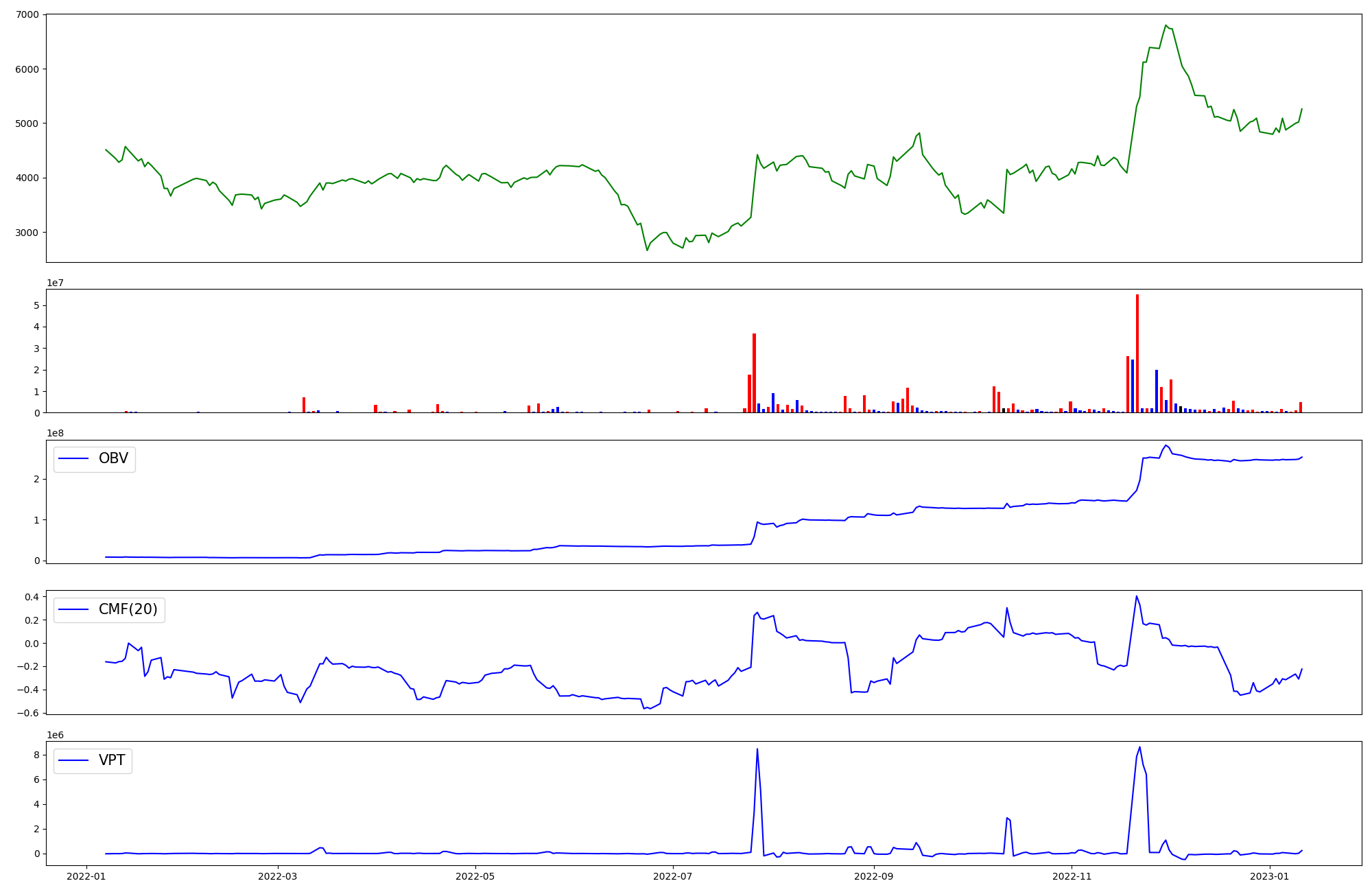Click the CMF peak near 0.4
Viewport: 1372px width, 892px height.
click(1137, 596)
